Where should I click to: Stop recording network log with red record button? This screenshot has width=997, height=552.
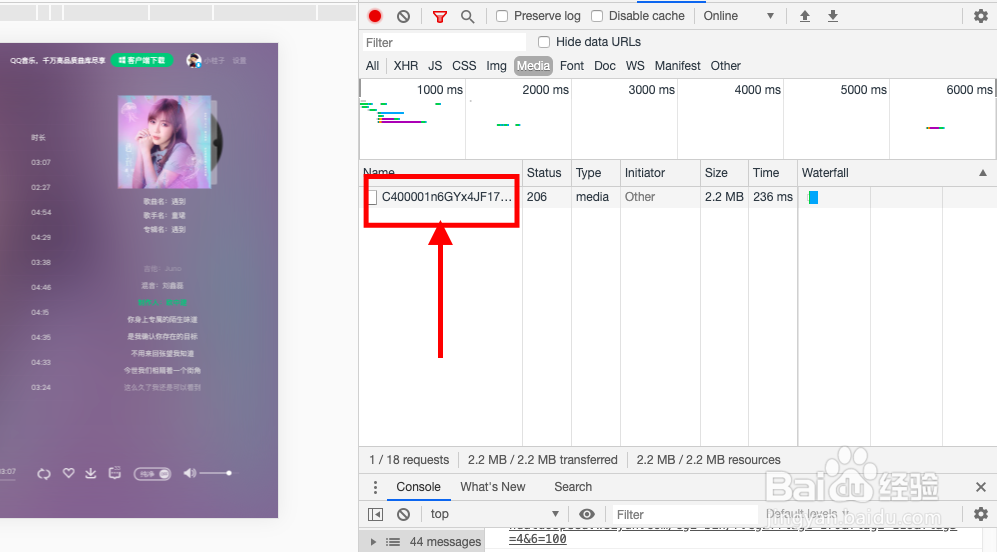[375, 17]
